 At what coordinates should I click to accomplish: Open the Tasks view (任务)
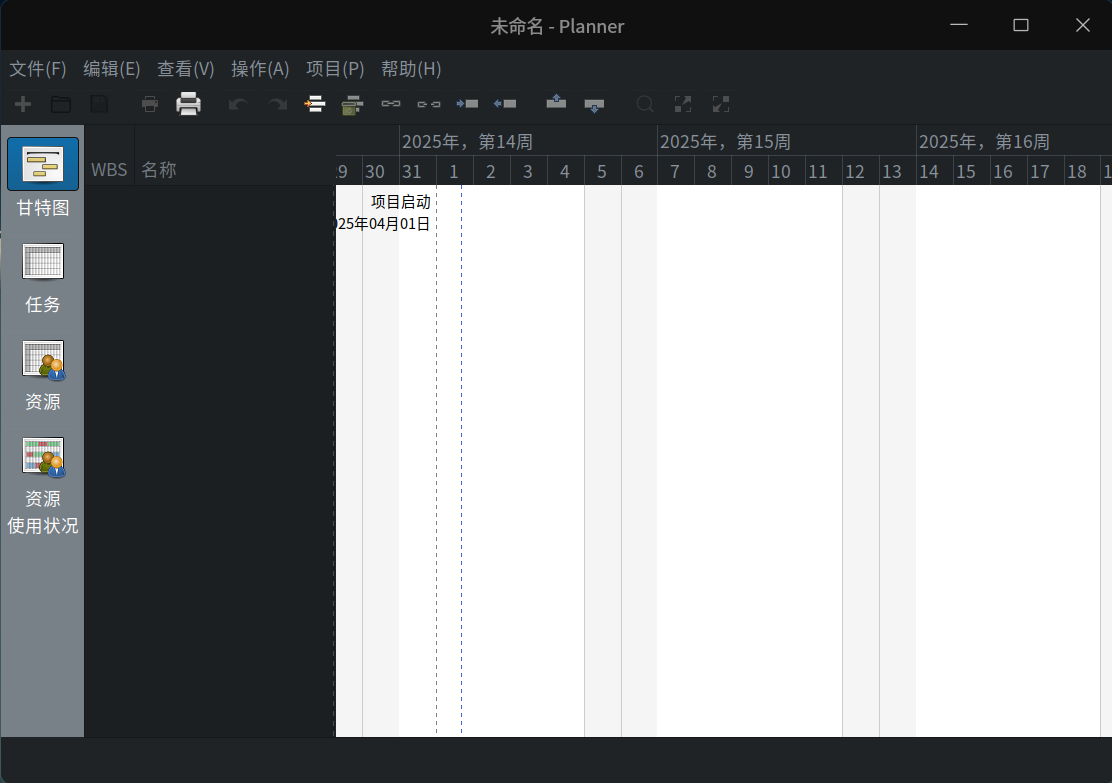(x=43, y=278)
